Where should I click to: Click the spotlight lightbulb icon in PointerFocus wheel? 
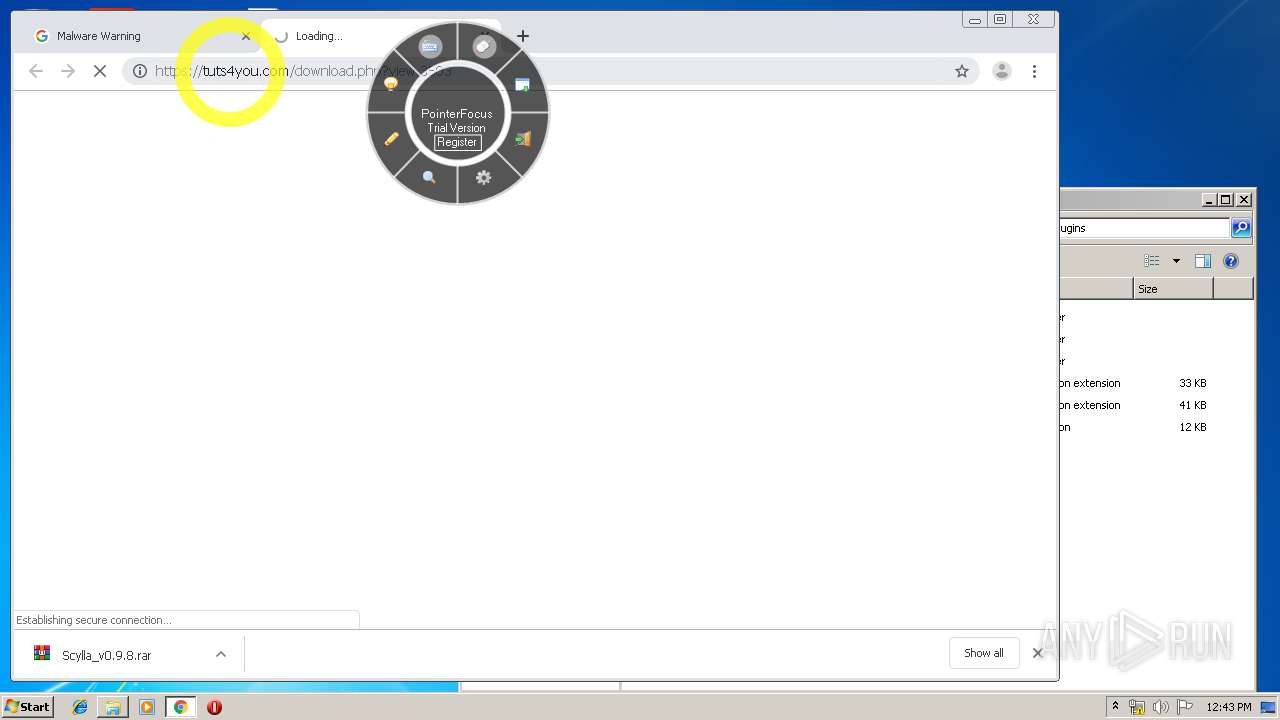(x=391, y=85)
